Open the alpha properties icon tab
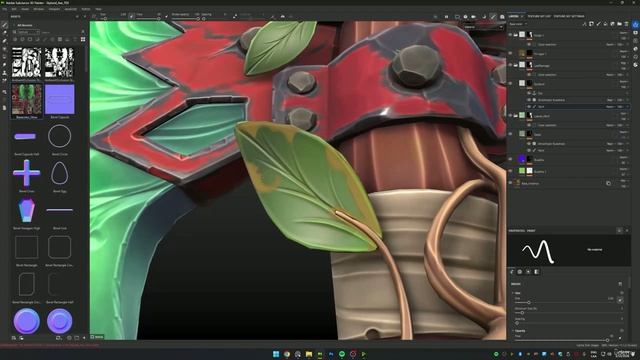The width and height of the screenshot is (640, 360). [x=520, y=272]
